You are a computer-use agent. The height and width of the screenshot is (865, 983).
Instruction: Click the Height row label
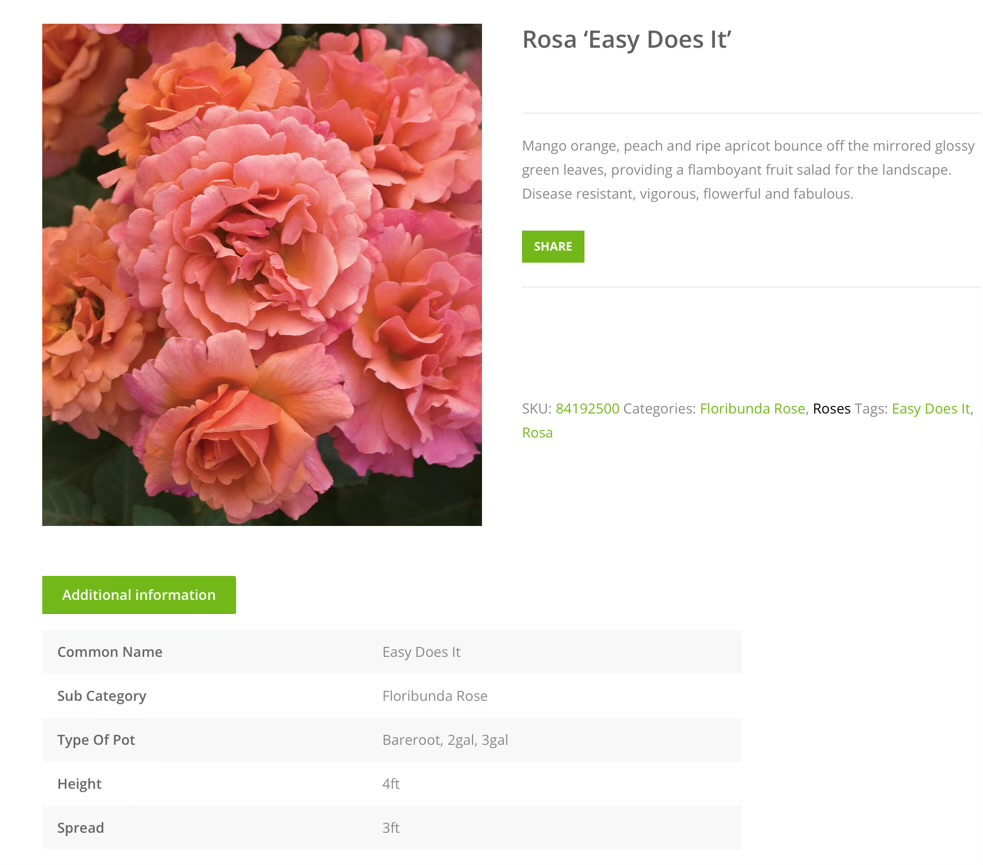80,784
